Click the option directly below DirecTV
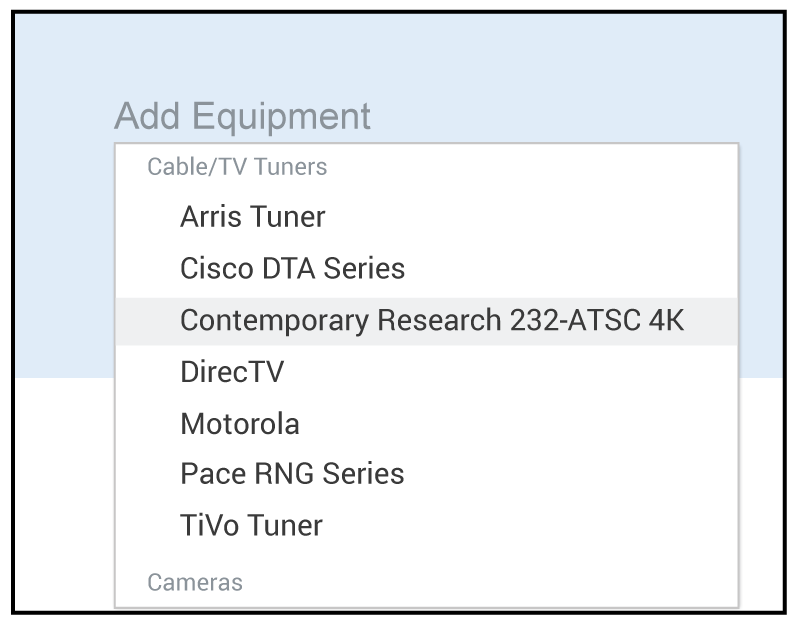Screen dimensions: 800x624 240,423
